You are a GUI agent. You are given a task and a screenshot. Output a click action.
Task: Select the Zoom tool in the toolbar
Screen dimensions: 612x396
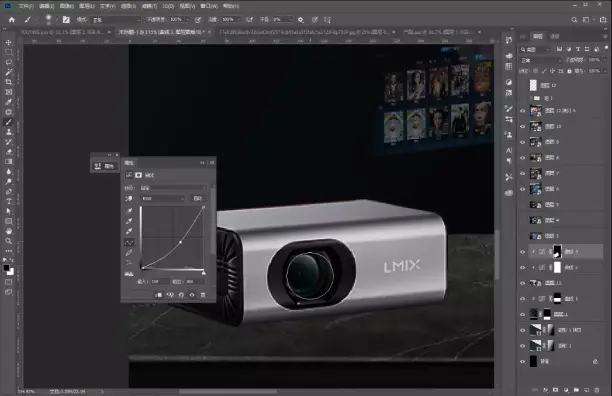(x=9, y=241)
